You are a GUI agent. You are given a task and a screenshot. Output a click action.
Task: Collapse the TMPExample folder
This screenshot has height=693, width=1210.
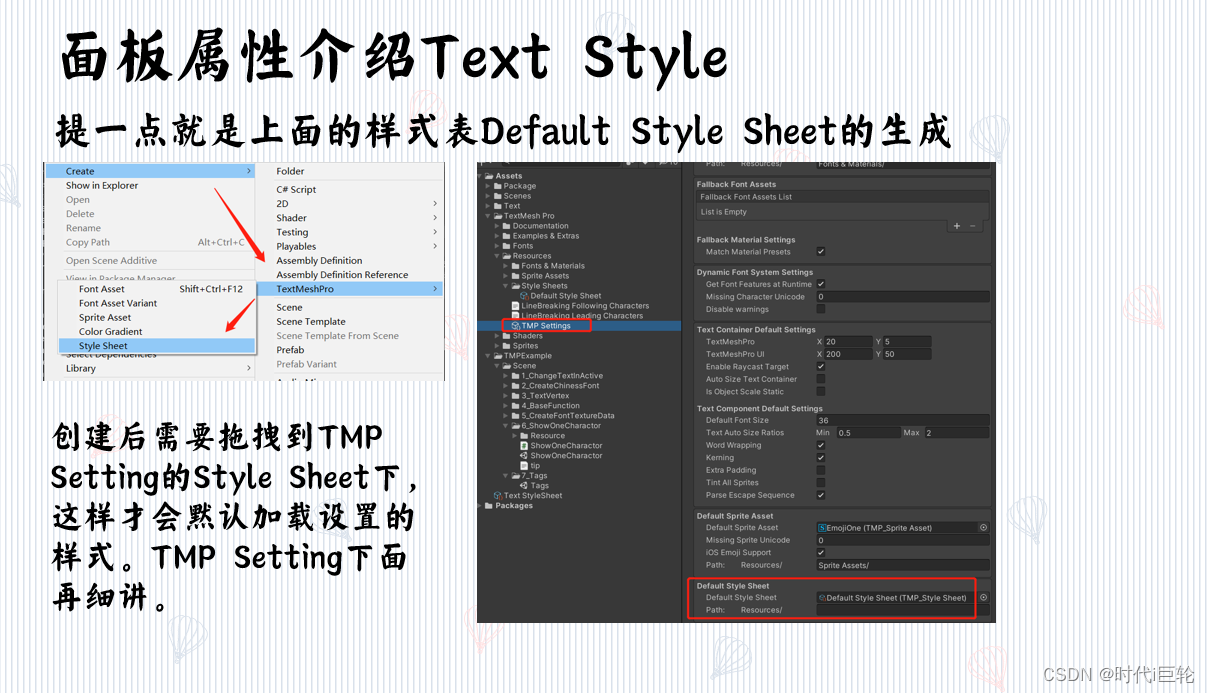488,356
